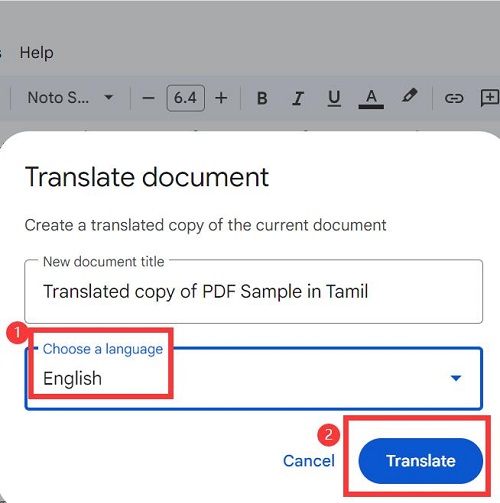This screenshot has width=500, height=503.
Task: Click the font size field showing 6.4
Action: 186,98
